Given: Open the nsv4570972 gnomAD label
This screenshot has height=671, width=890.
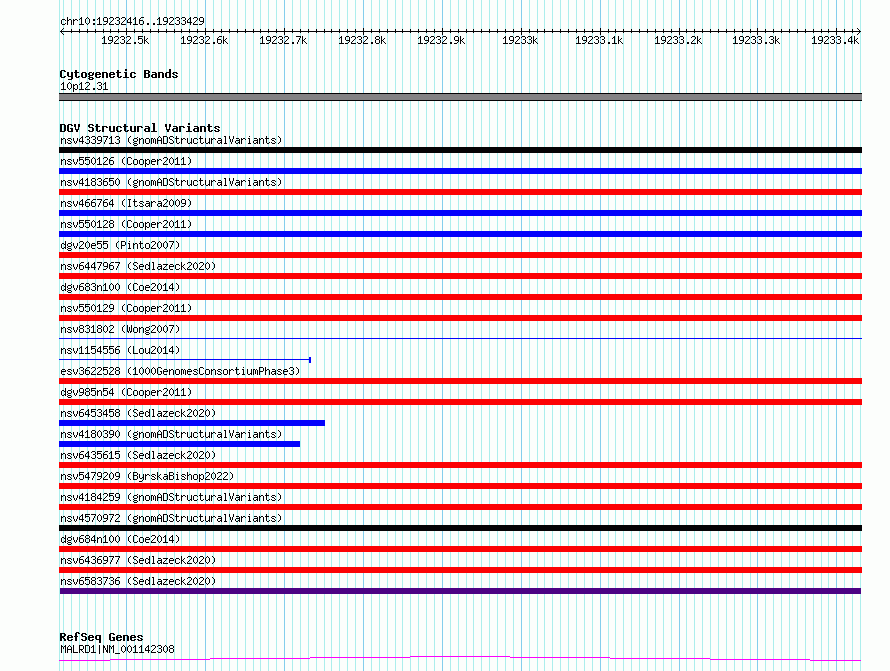Looking at the screenshot, I should tap(171, 518).
